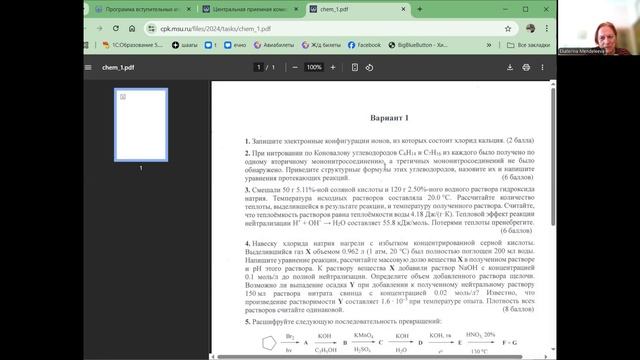Click the cyclohexane structure in task 5

(269, 343)
